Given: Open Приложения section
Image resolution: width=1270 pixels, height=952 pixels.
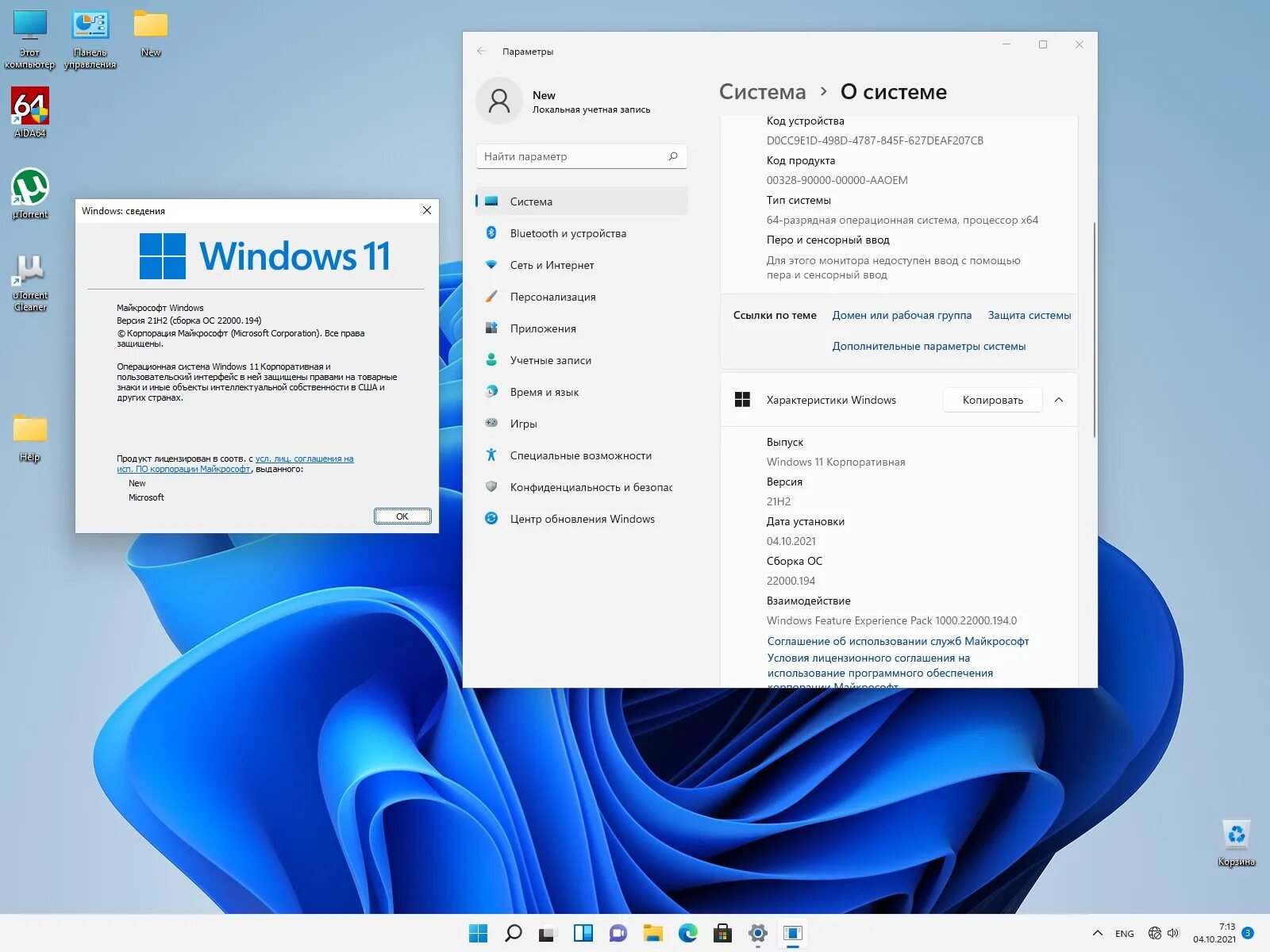Looking at the screenshot, I should (582, 328).
